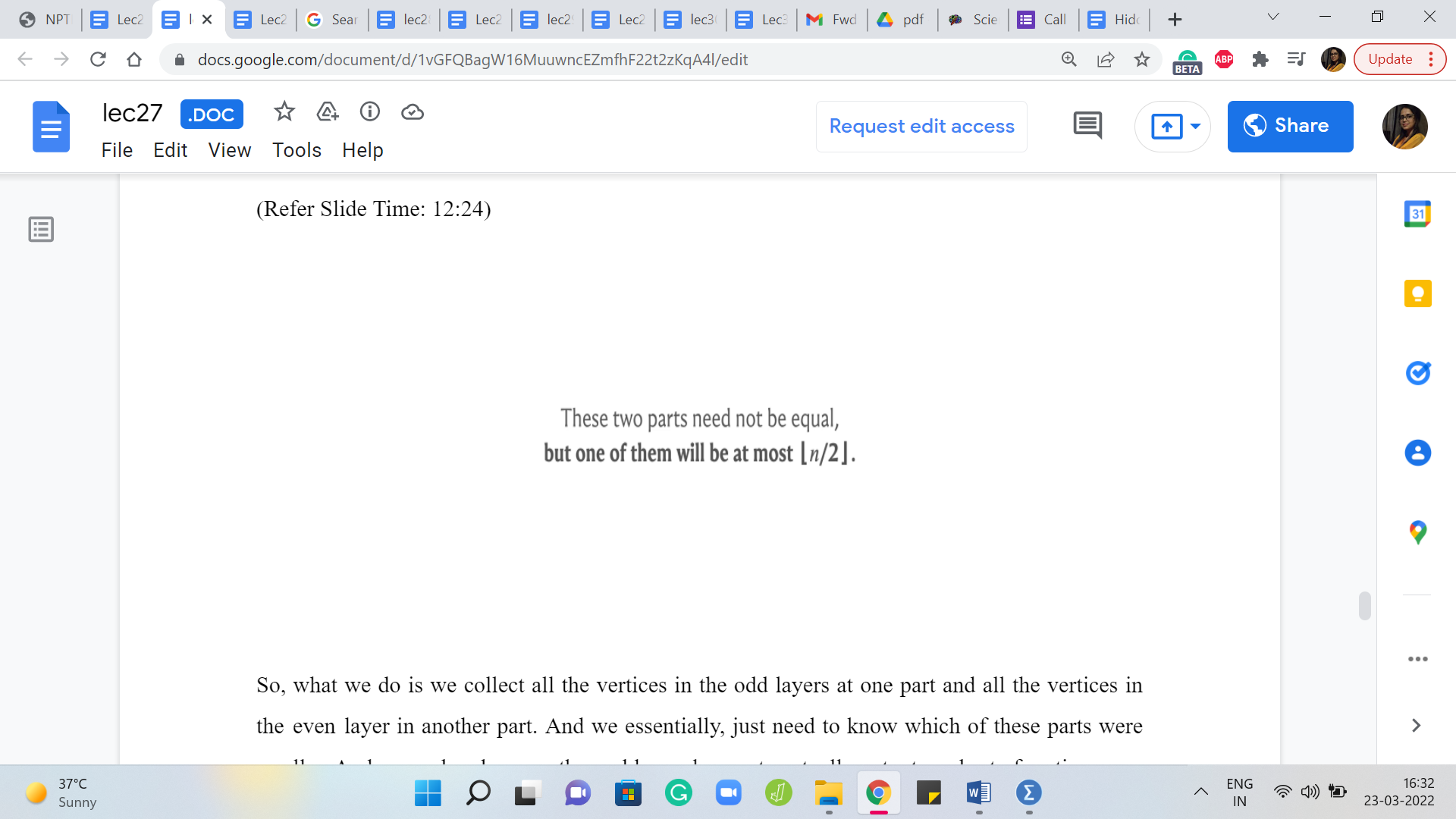Show document outline sidebar icon

coord(41,229)
